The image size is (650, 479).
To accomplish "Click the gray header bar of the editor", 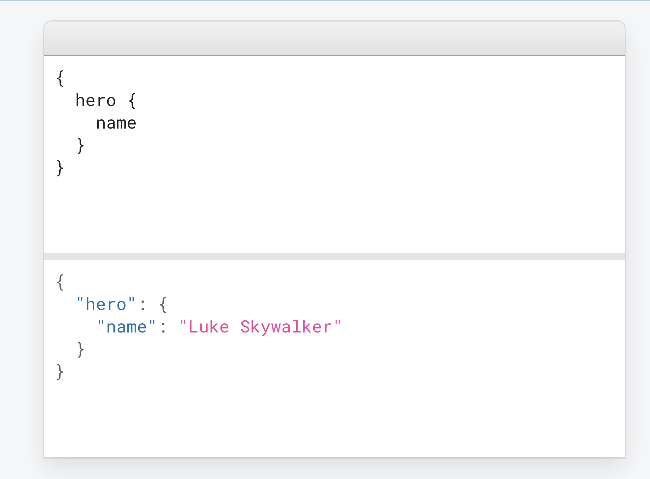I will (x=334, y=38).
